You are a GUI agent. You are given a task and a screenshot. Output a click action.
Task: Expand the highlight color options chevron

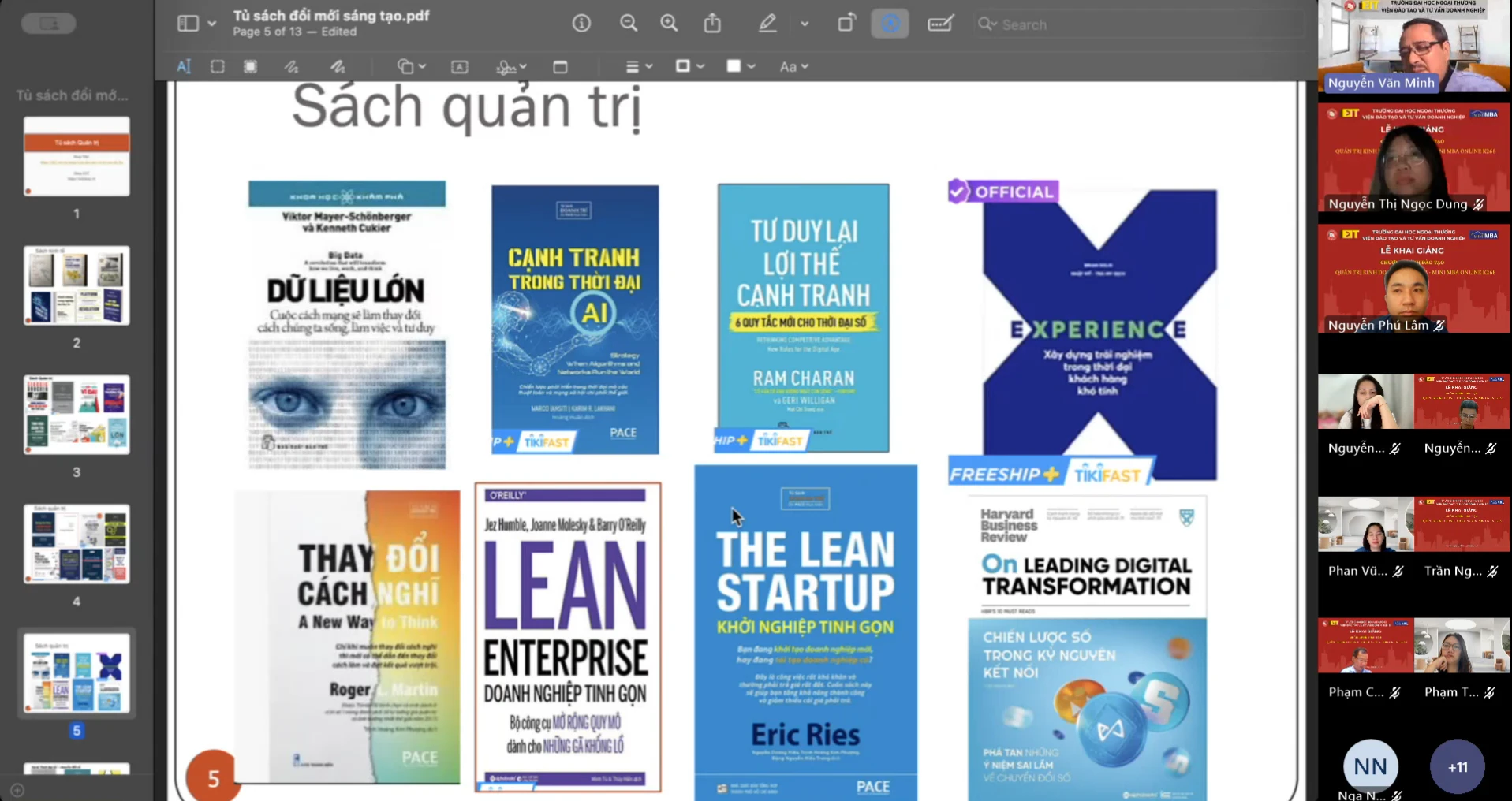805,24
